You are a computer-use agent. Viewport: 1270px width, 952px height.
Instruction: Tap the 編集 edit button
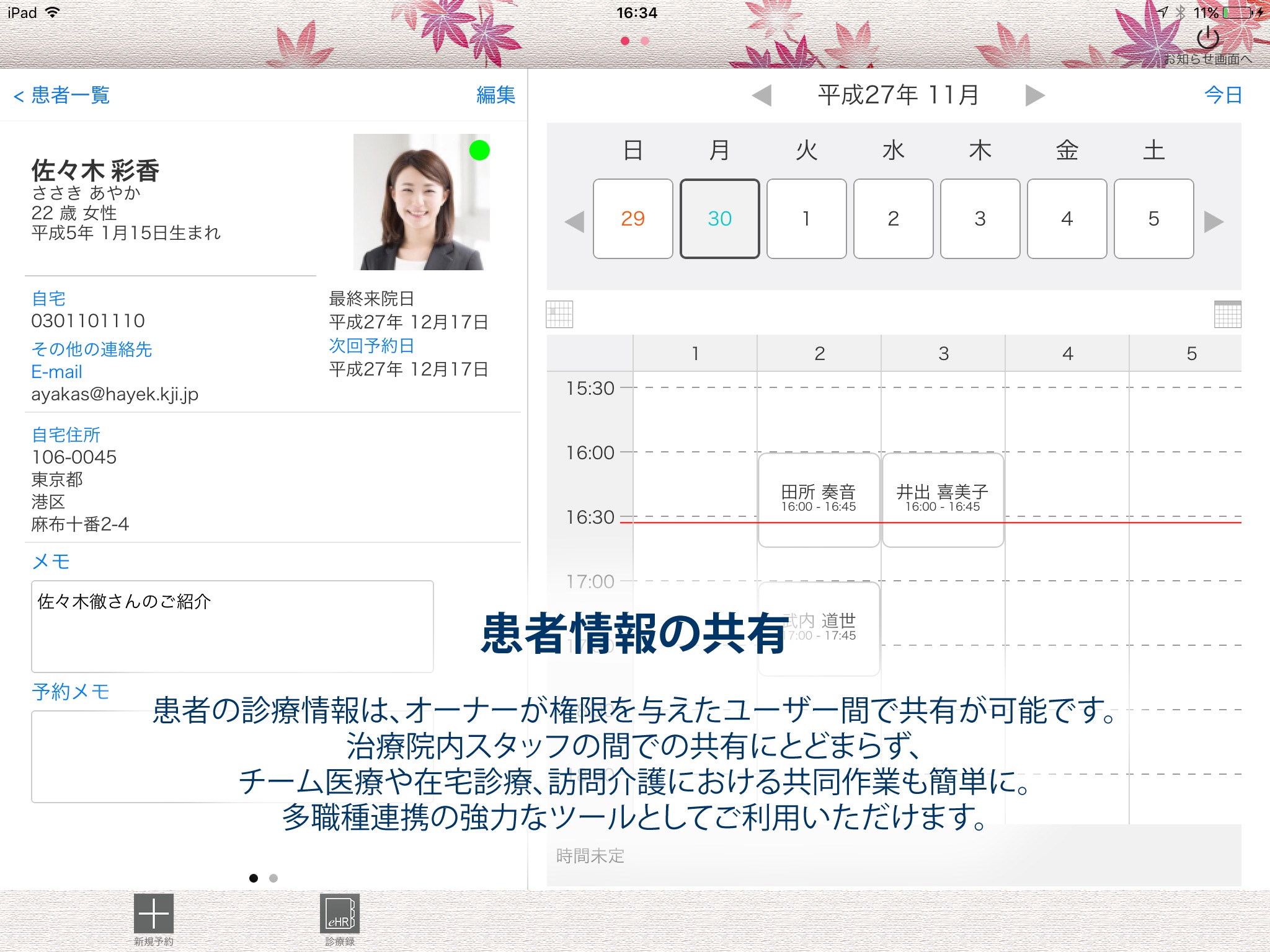pyautogui.click(x=495, y=95)
